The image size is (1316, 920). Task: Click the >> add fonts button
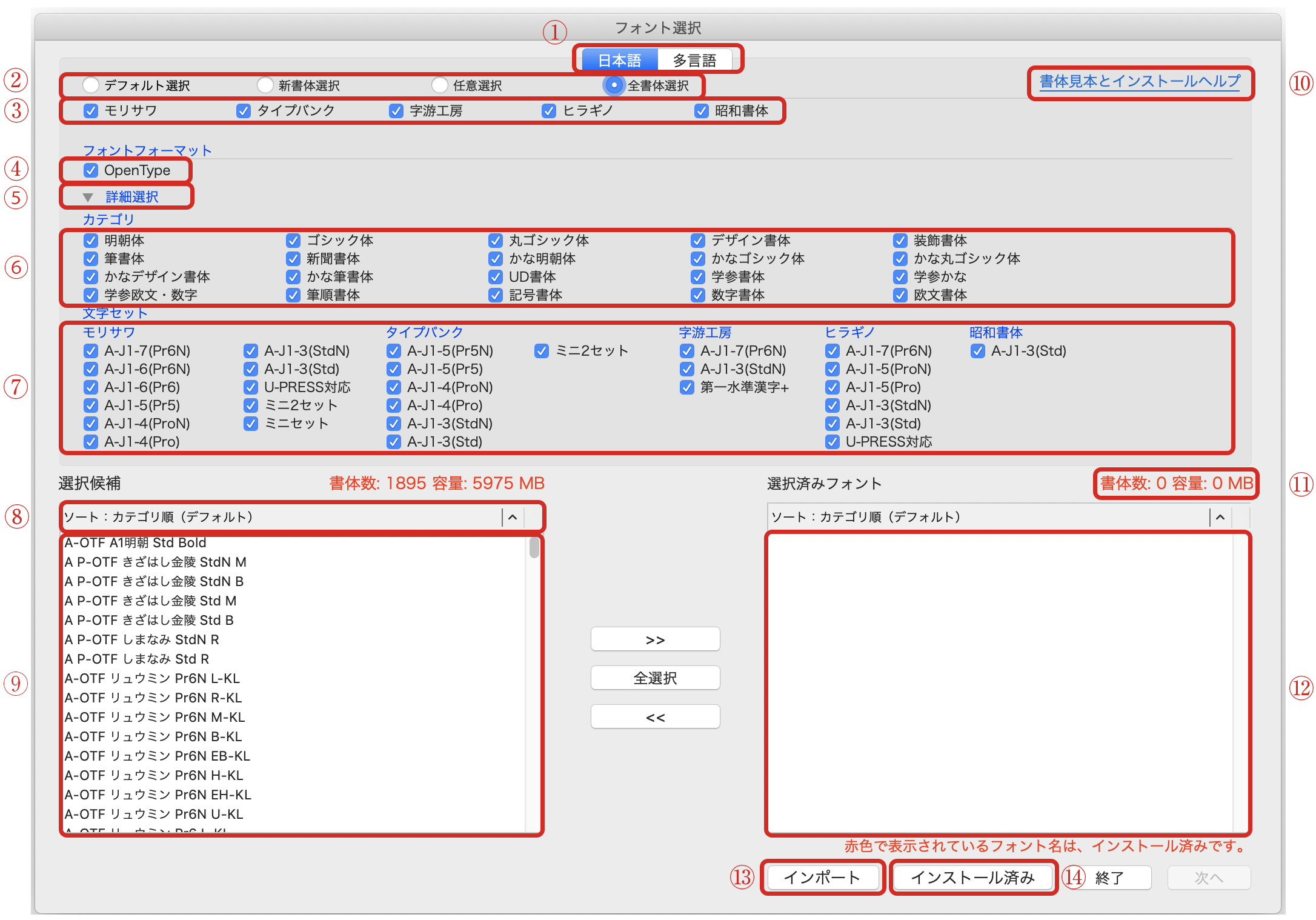click(x=656, y=640)
